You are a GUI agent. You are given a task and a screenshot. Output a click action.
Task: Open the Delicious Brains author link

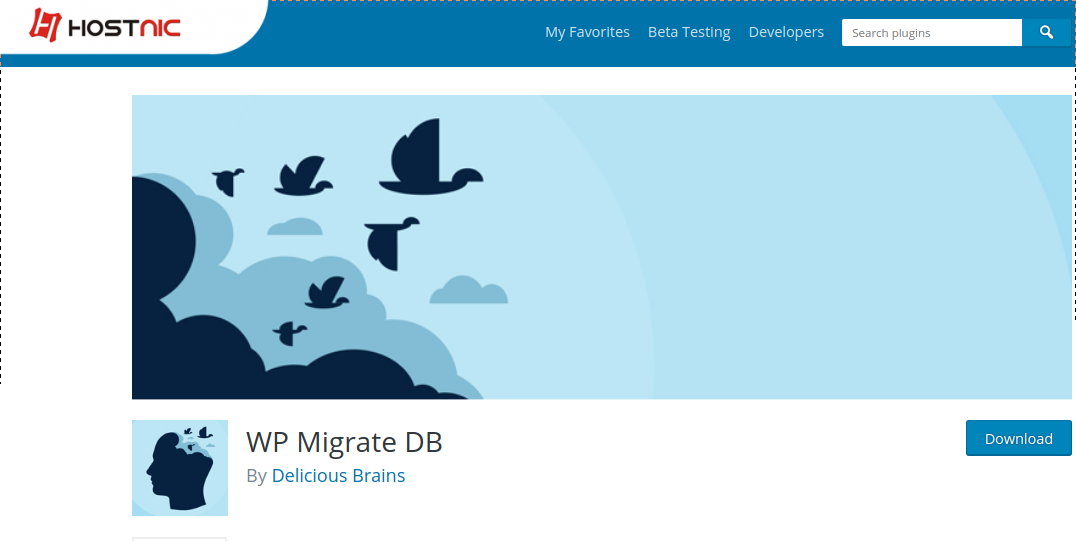pos(338,476)
